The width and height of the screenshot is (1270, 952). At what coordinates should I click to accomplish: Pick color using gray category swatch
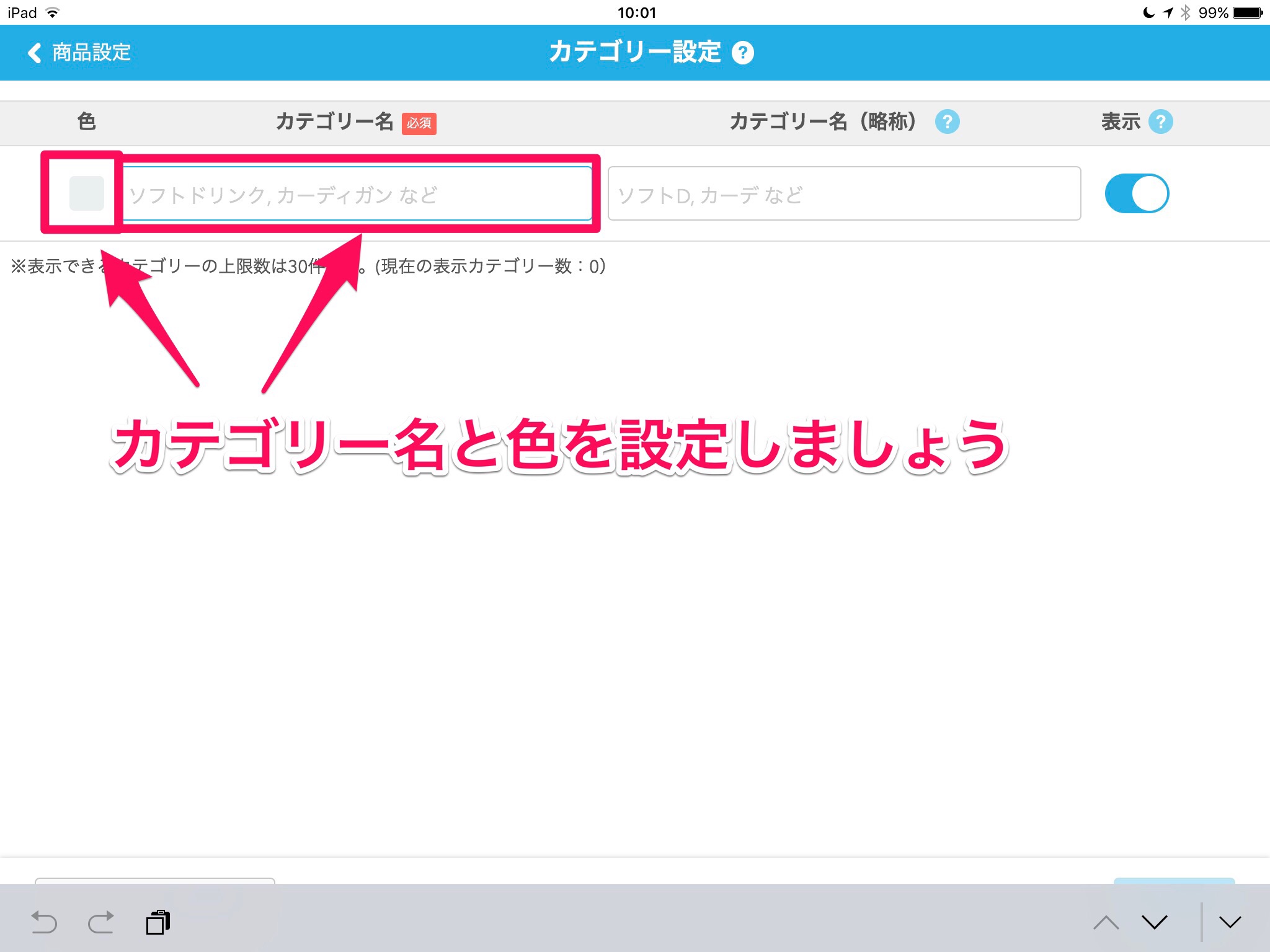(x=86, y=193)
